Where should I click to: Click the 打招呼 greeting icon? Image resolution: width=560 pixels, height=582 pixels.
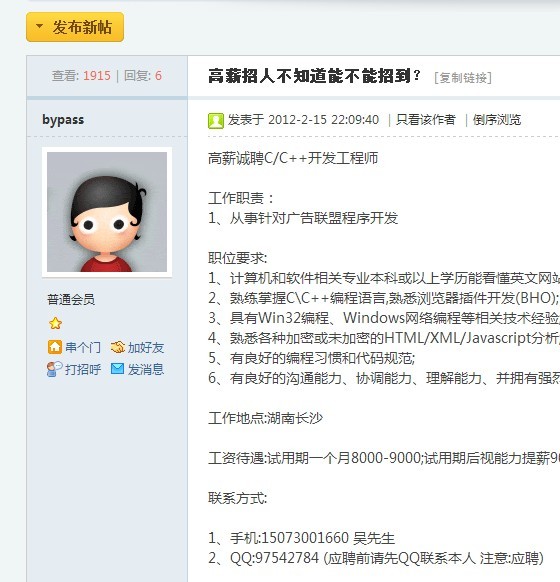click(x=55, y=369)
